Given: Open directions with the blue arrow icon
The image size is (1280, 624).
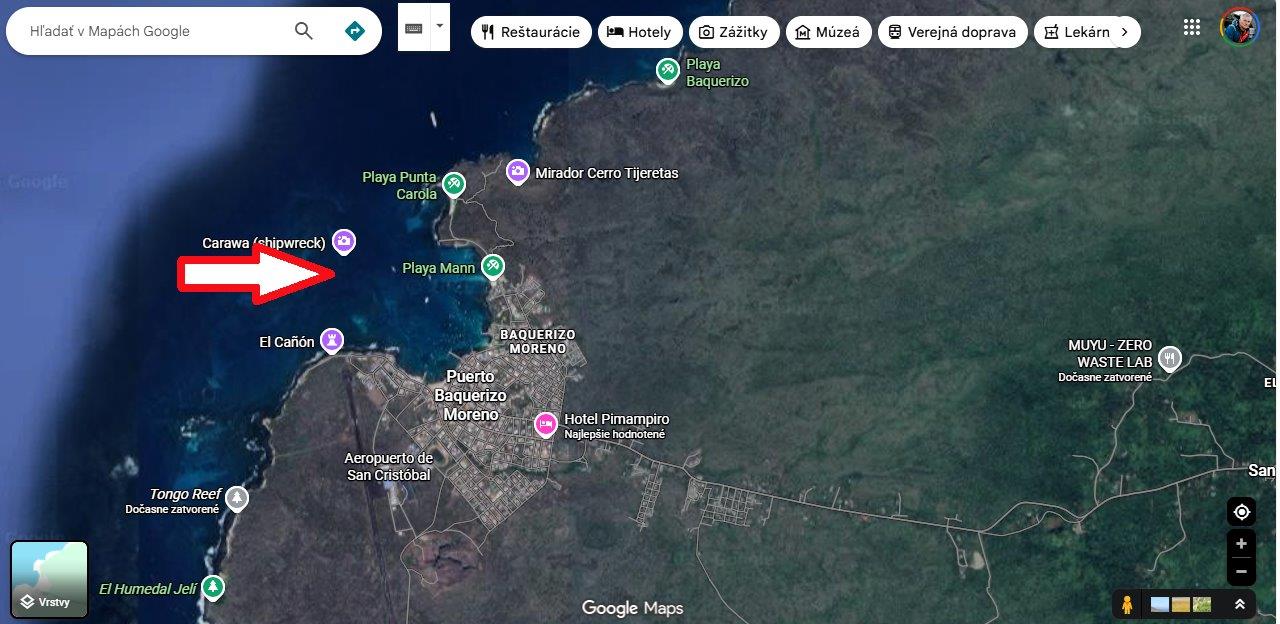Looking at the screenshot, I should click(354, 31).
